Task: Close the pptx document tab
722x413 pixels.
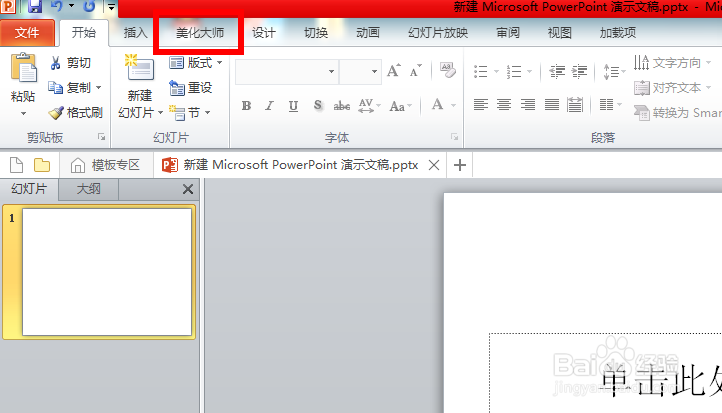Action: click(x=434, y=165)
